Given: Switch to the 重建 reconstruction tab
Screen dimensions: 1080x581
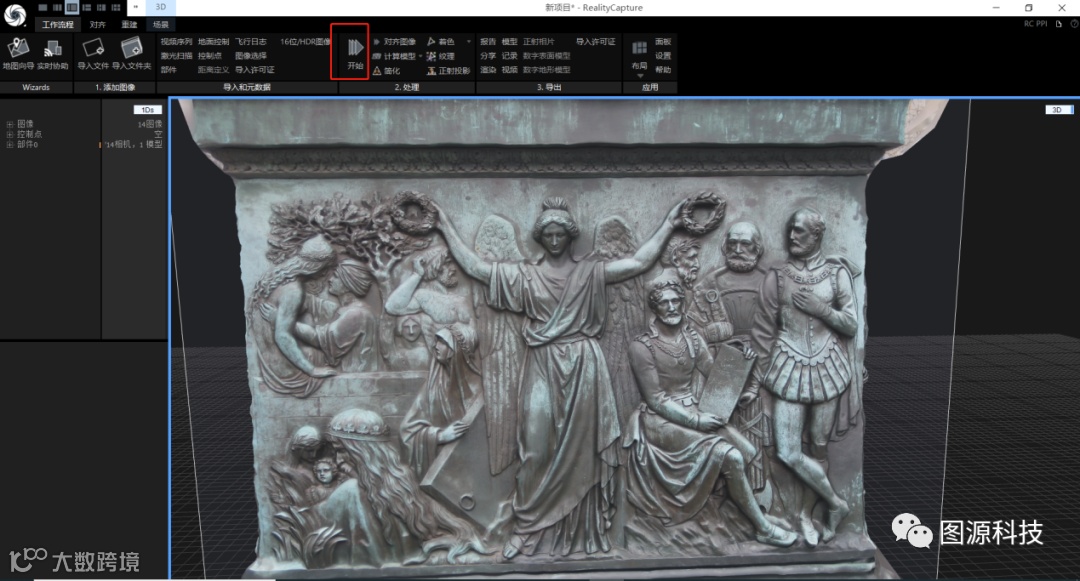Looking at the screenshot, I should (129, 25).
